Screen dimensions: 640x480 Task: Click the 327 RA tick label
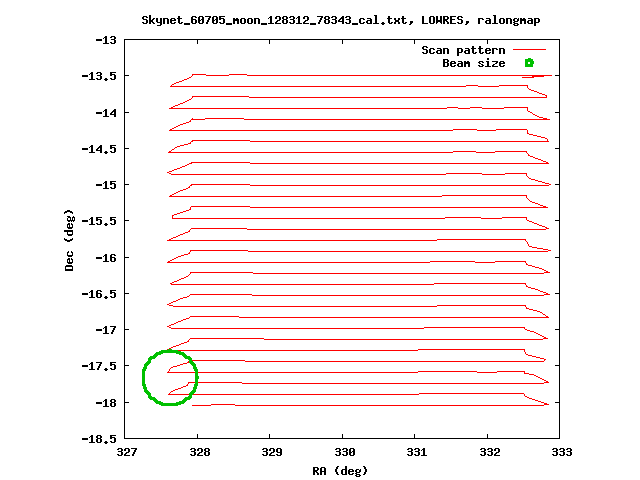(x=127, y=452)
